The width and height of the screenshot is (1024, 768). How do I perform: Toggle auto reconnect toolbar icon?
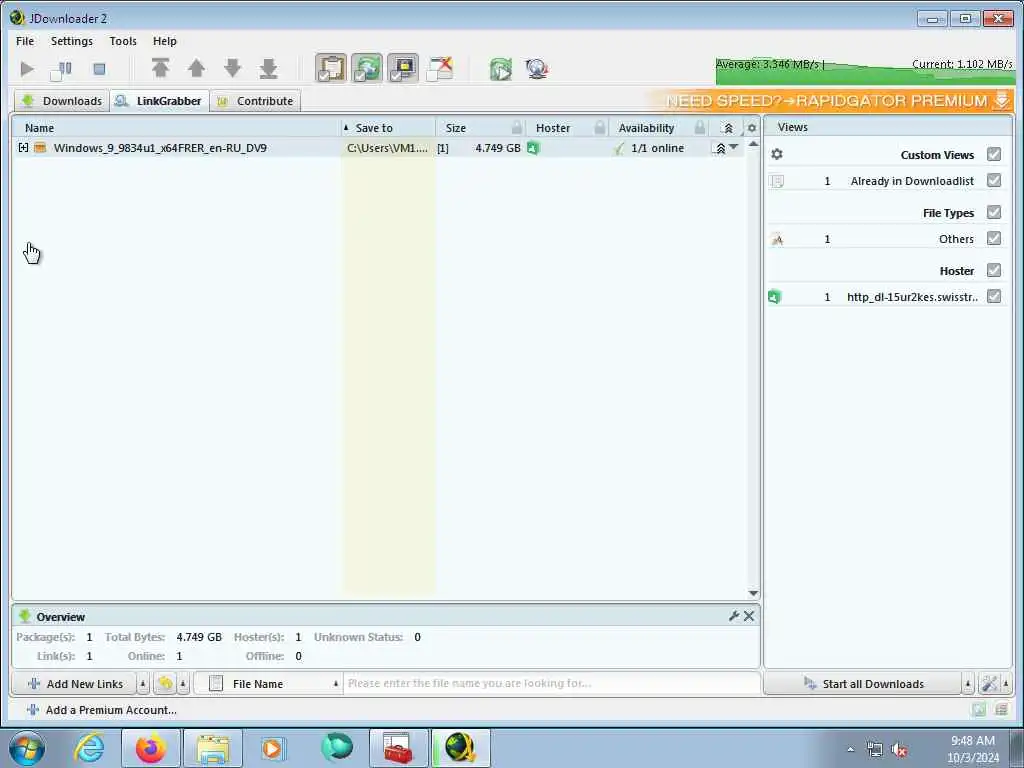coord(367,69)
